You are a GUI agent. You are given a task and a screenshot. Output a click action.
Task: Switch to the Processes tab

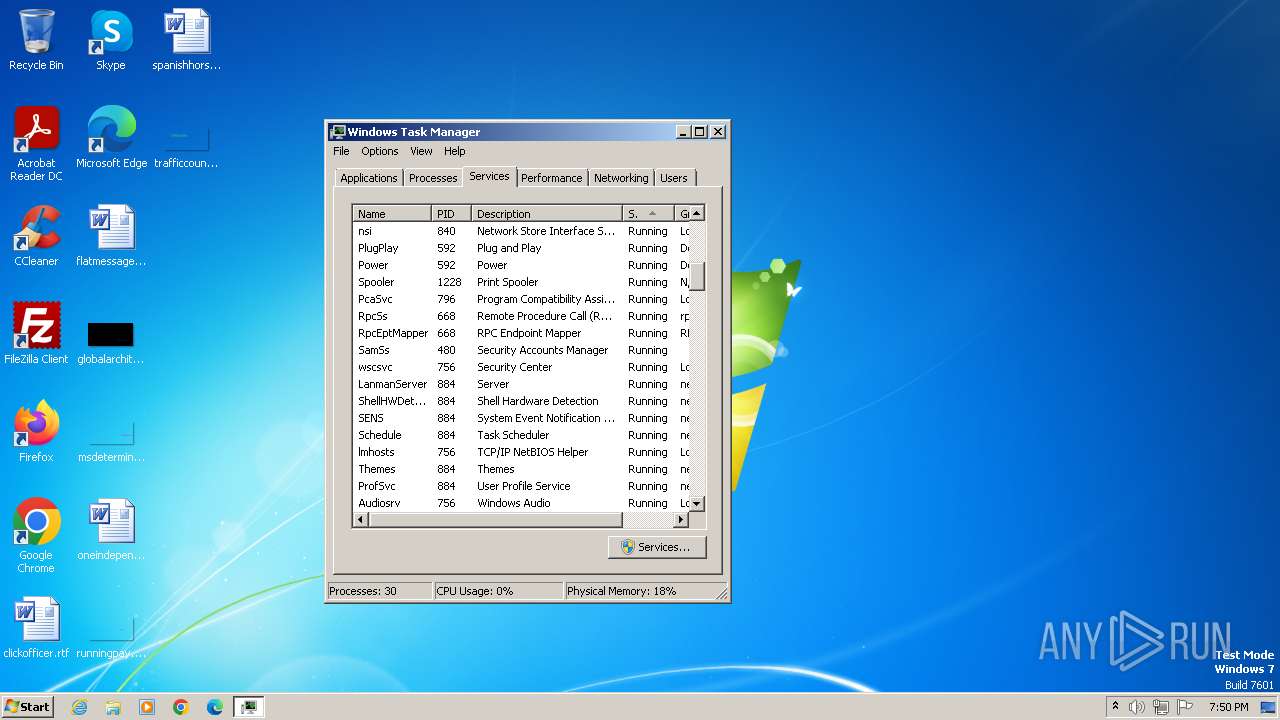(x=433, y=178)
